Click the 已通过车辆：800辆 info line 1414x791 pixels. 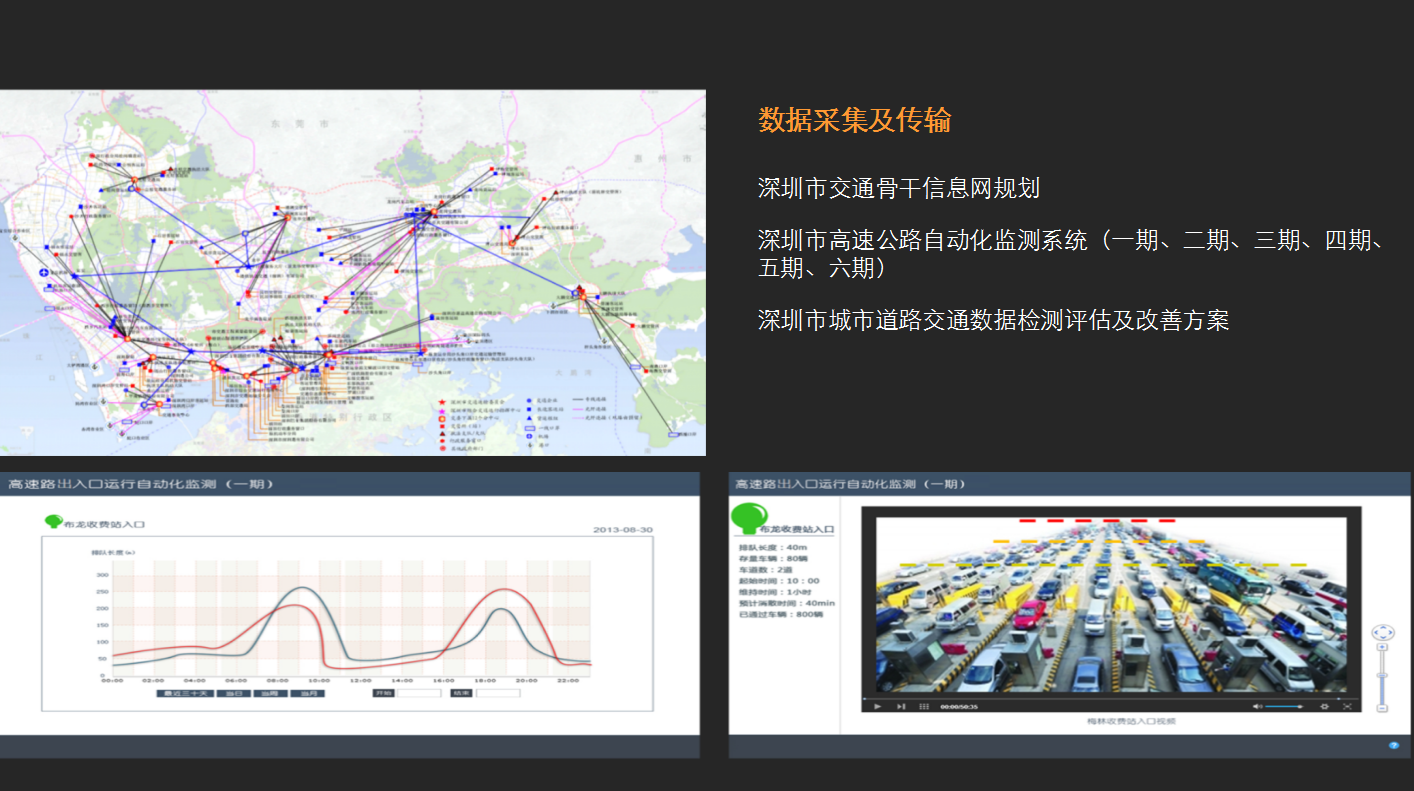tap(779, 614)
